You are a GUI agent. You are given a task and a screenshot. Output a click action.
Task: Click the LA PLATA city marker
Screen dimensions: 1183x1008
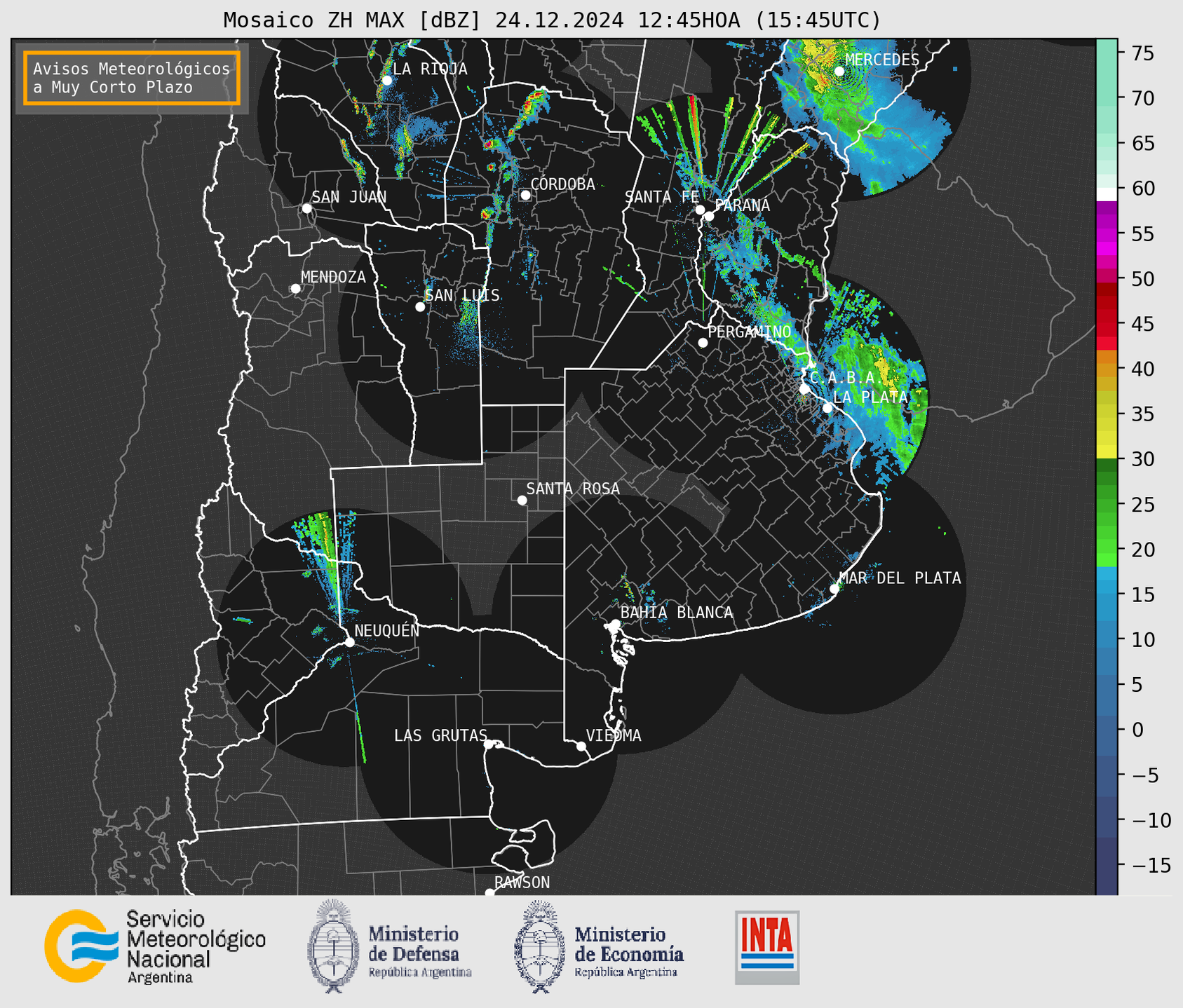click(x=827, y=408)
